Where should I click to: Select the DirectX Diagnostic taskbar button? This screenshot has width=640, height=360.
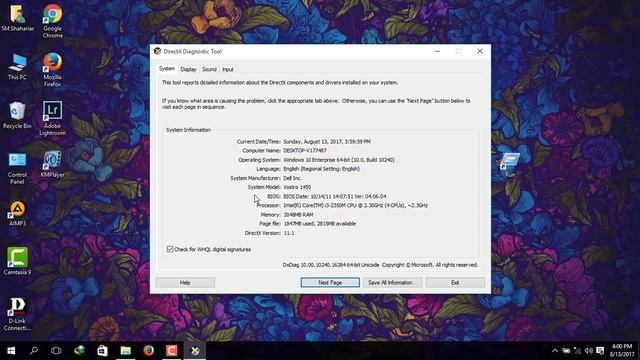point(195,351)
